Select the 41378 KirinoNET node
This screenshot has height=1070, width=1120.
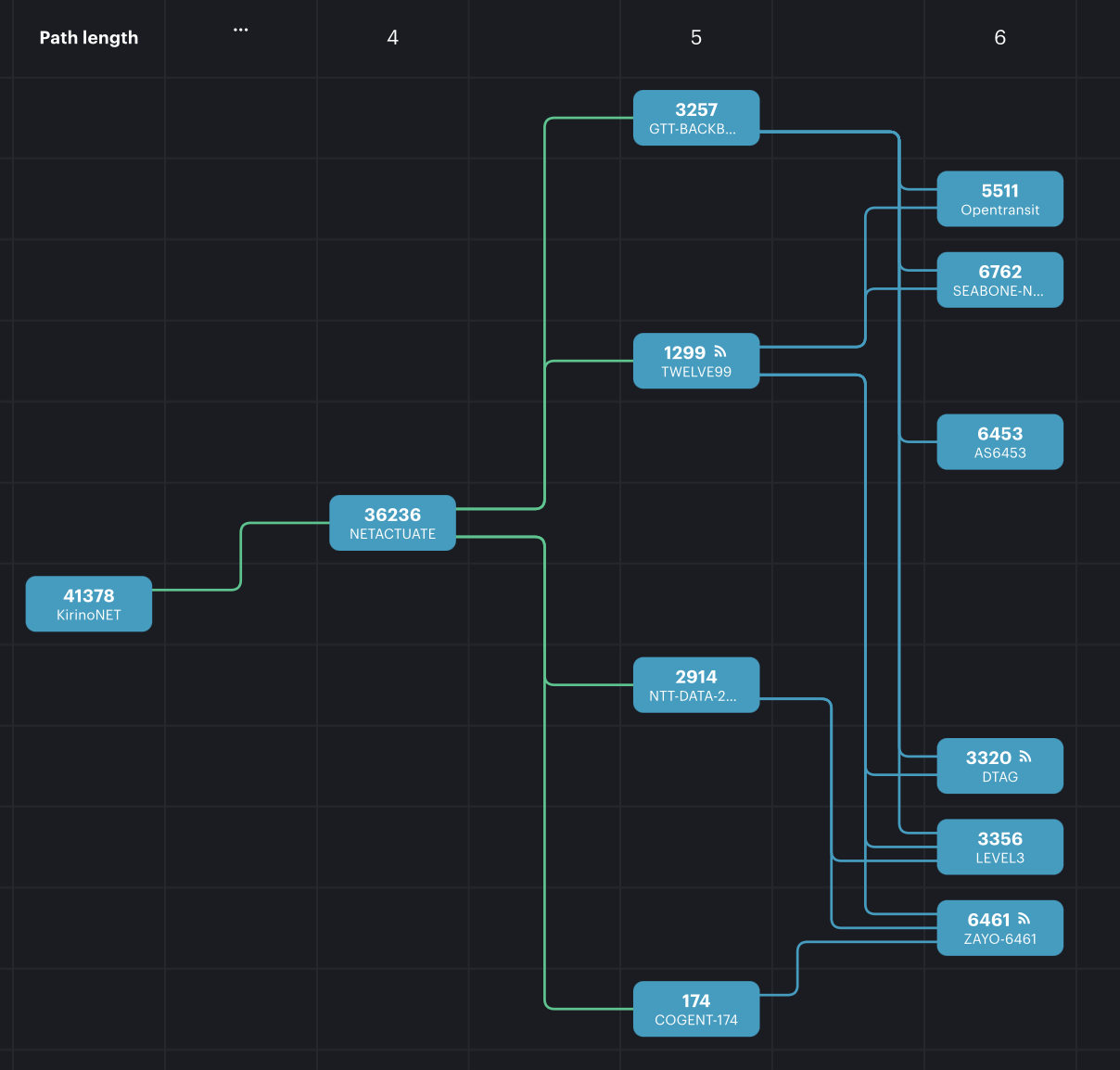[x=88, y=604]
